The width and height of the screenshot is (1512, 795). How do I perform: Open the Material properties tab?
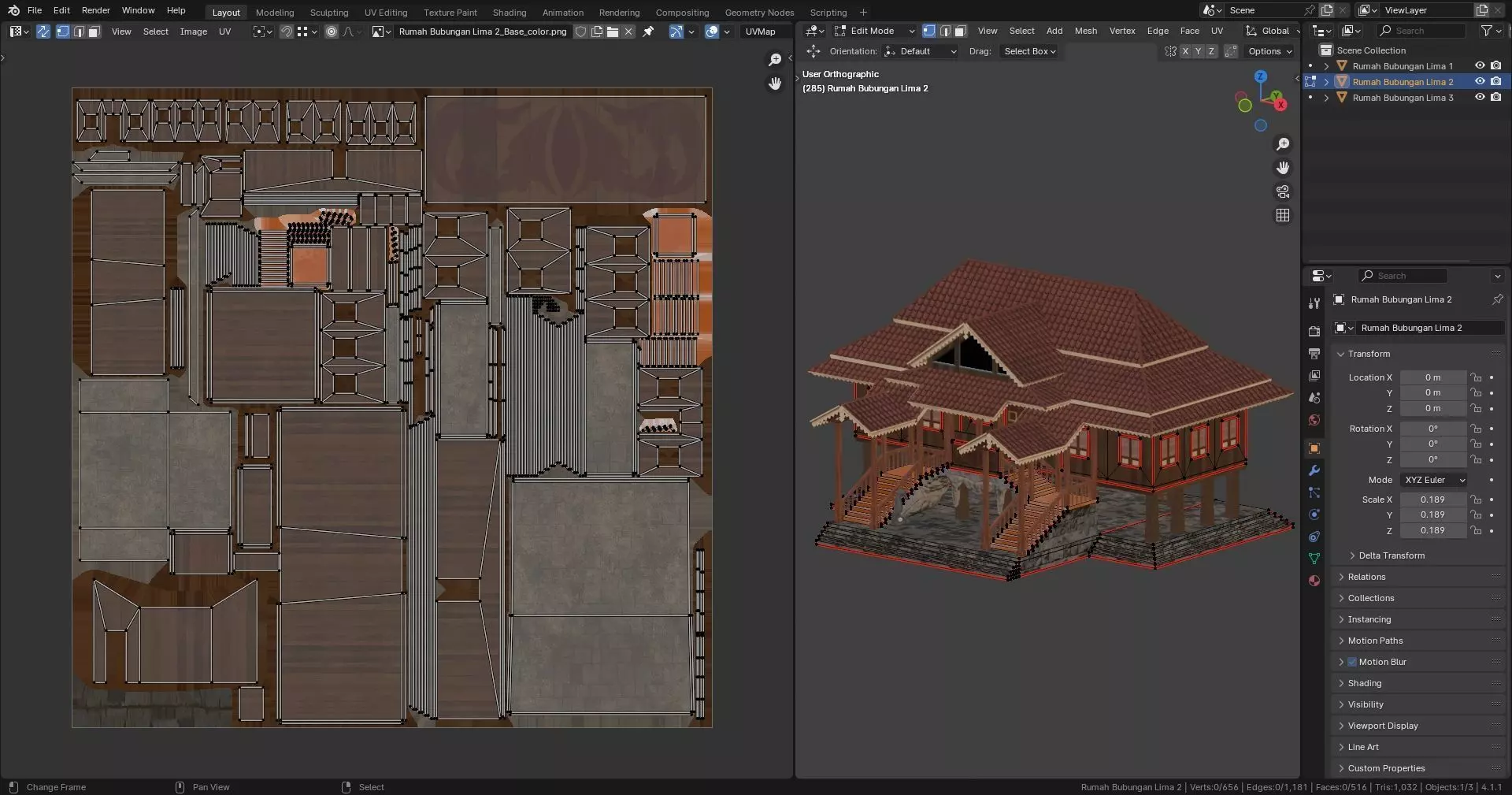coord(1314,581)
